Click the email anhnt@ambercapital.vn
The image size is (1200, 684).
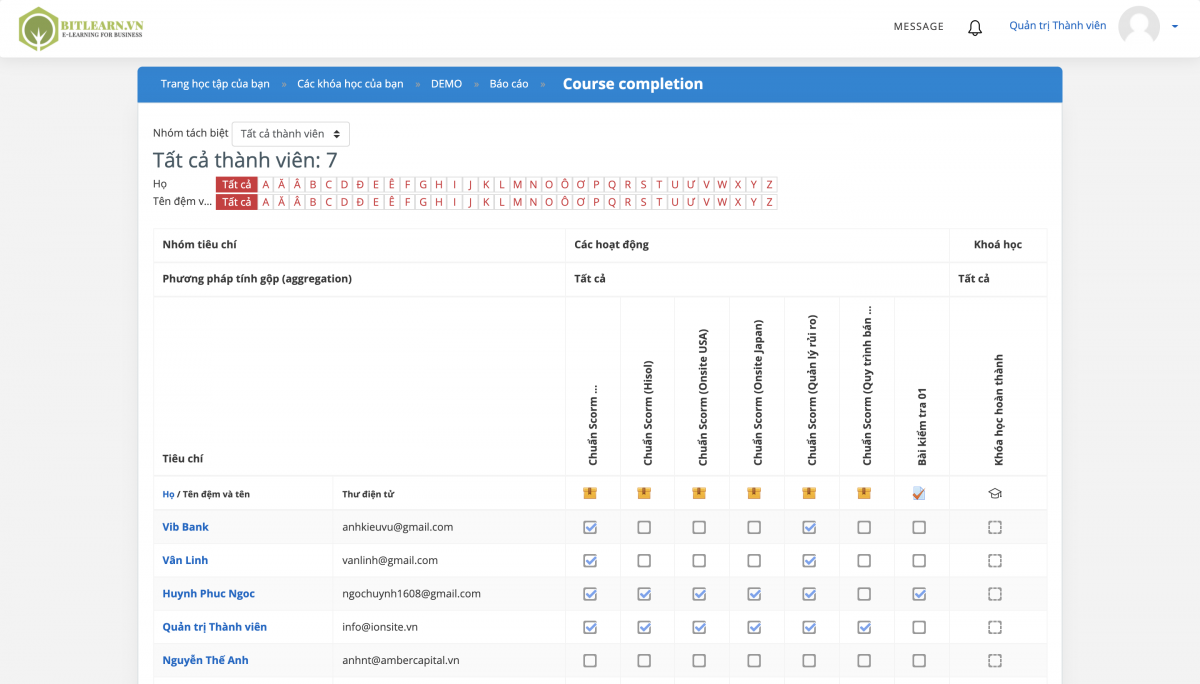(401, 660)
